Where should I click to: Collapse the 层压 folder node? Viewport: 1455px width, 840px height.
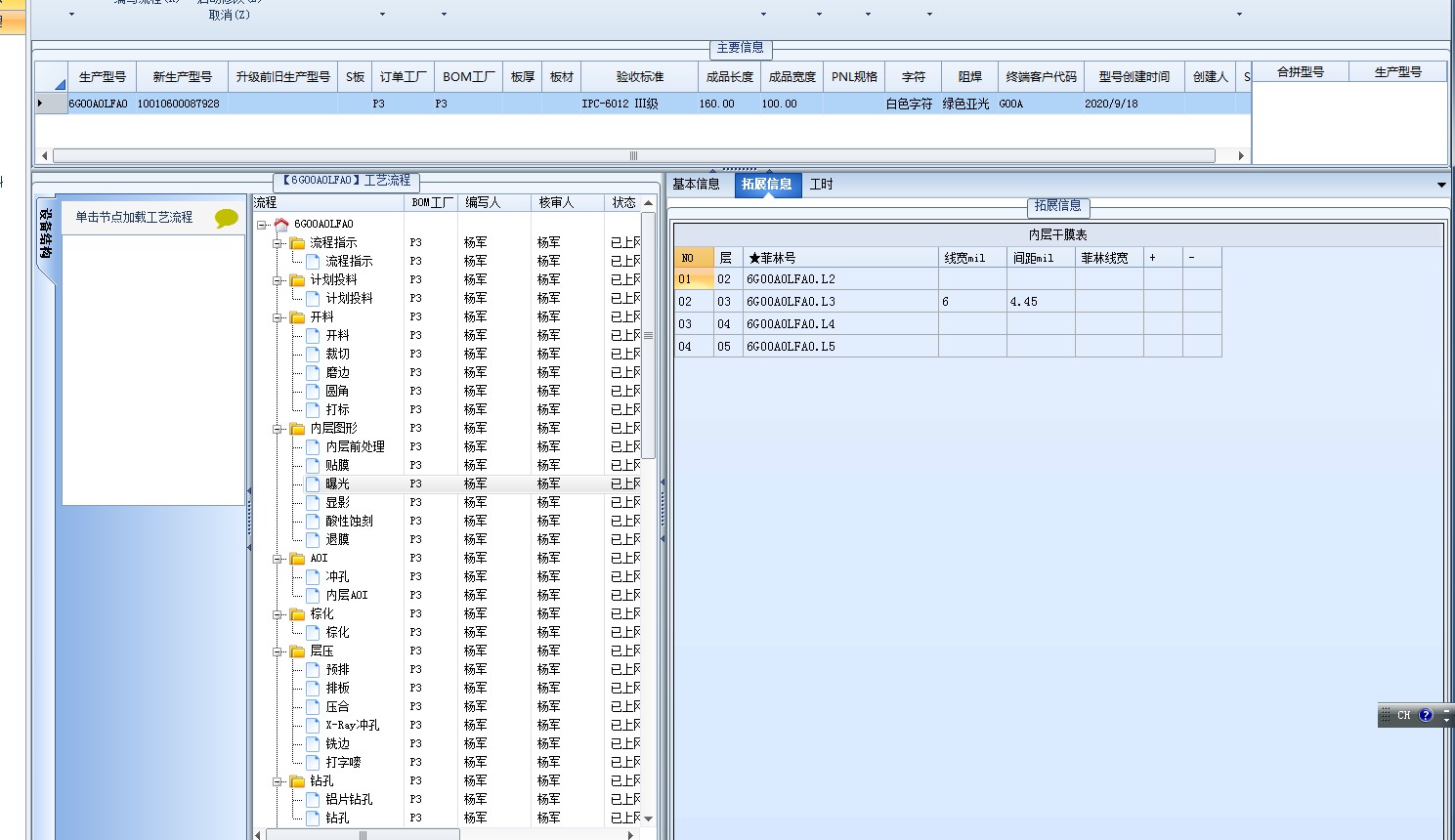click(x=278, y=651)
